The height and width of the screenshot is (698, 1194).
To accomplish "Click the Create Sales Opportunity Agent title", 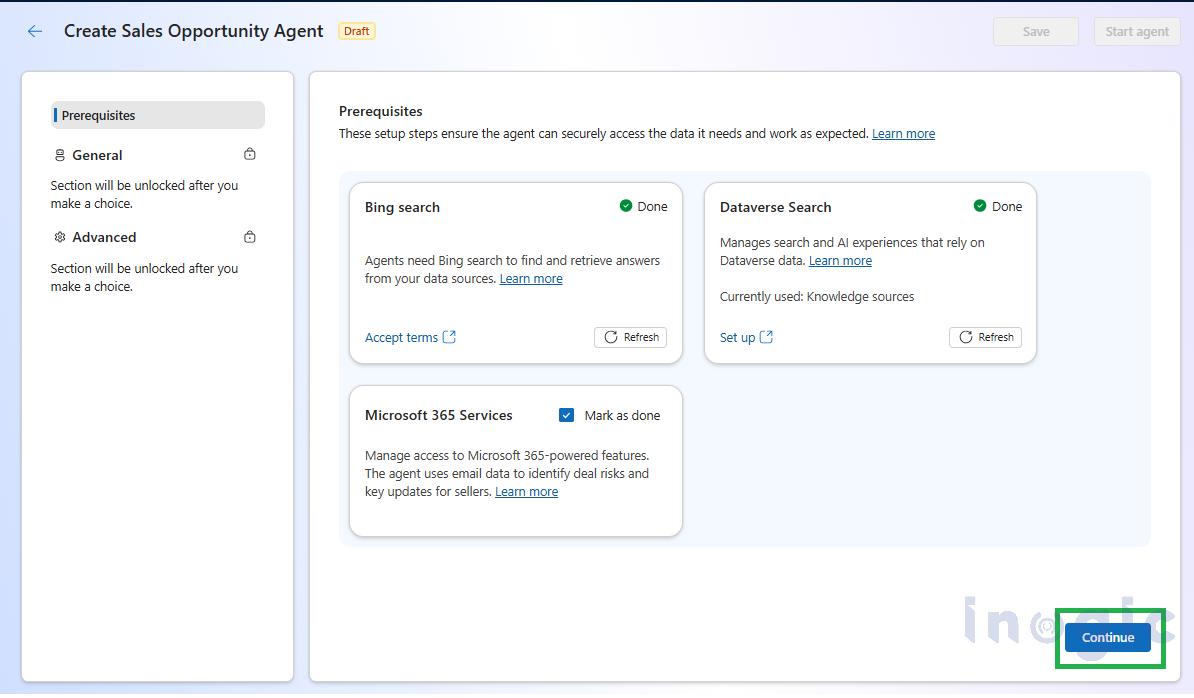I will click(x=193, y=31).
